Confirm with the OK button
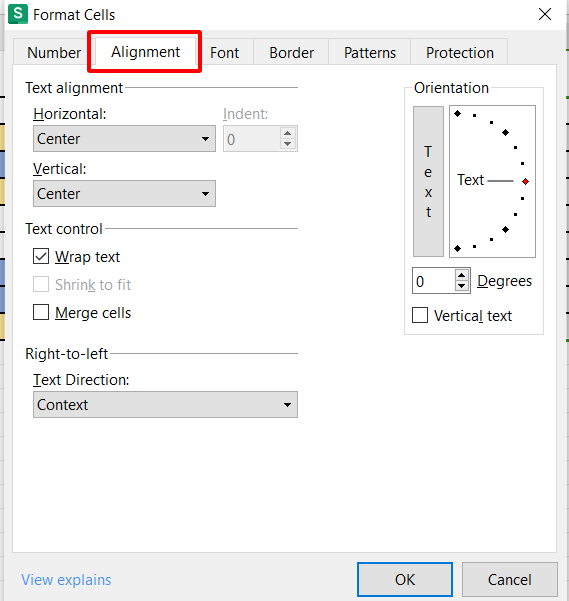The image size is (569, 601). (x=405, y=580)
